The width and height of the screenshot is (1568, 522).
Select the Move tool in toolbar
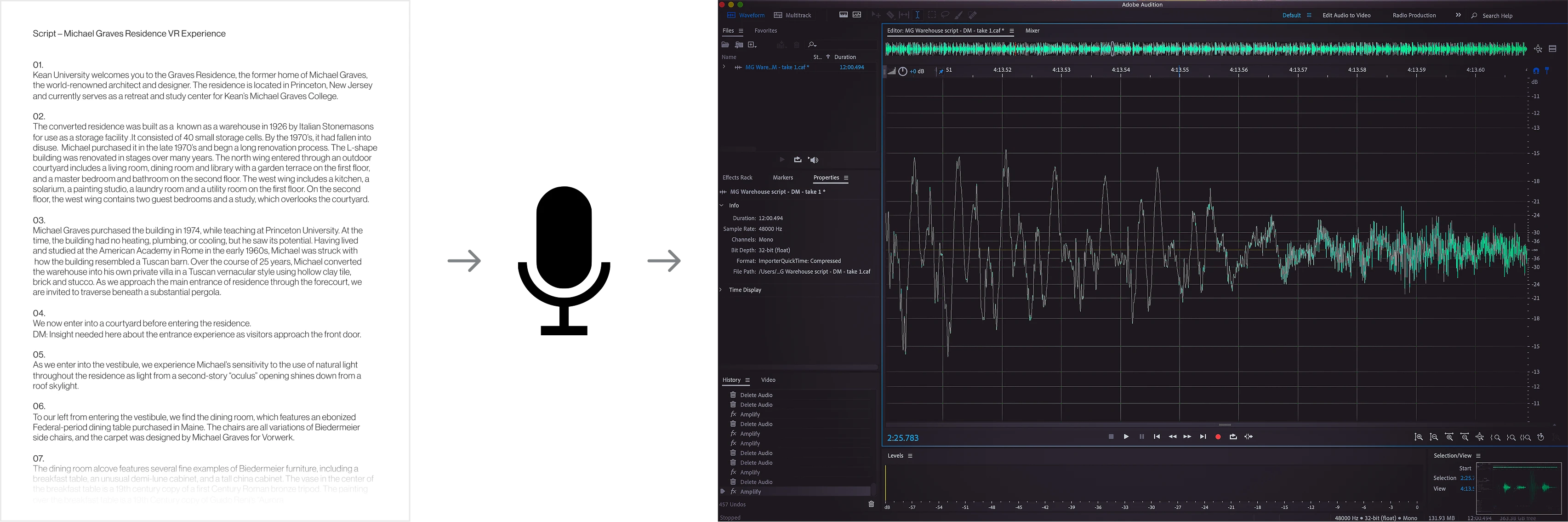pyautogui.click(x=876, y=15)
